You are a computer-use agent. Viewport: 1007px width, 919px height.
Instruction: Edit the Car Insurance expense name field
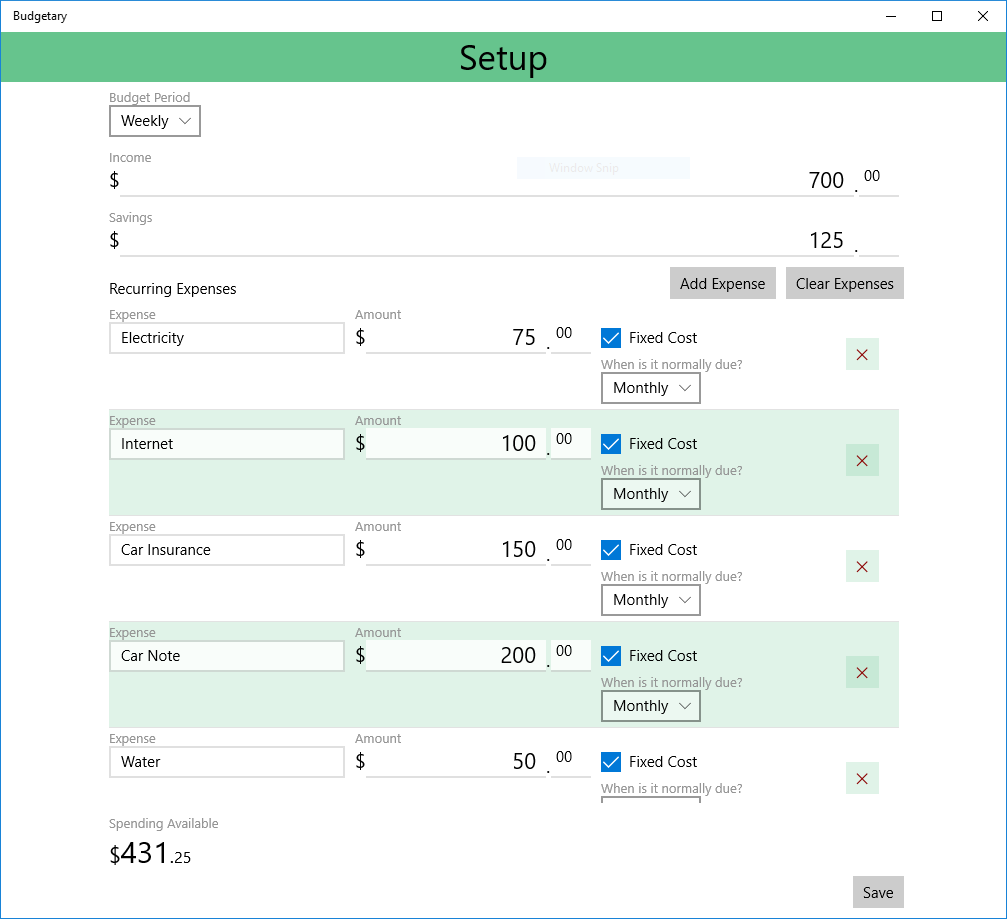[227, 550]
